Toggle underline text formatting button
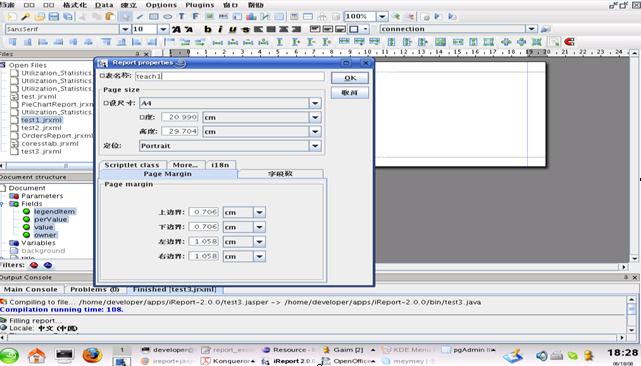This screenshot has width=641, height=366. tap(232, 29)
